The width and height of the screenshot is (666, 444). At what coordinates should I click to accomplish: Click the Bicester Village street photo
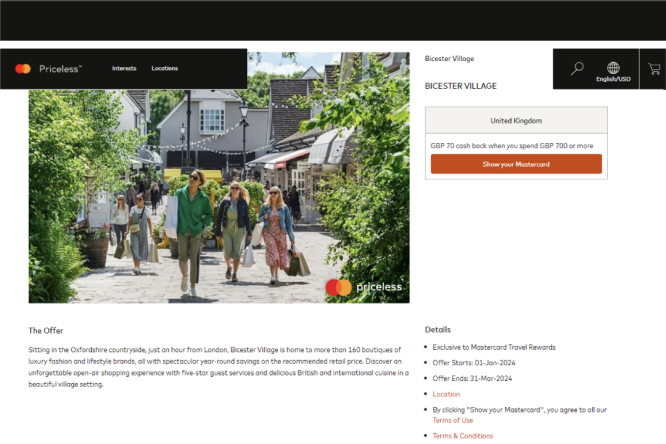point(219,178)
